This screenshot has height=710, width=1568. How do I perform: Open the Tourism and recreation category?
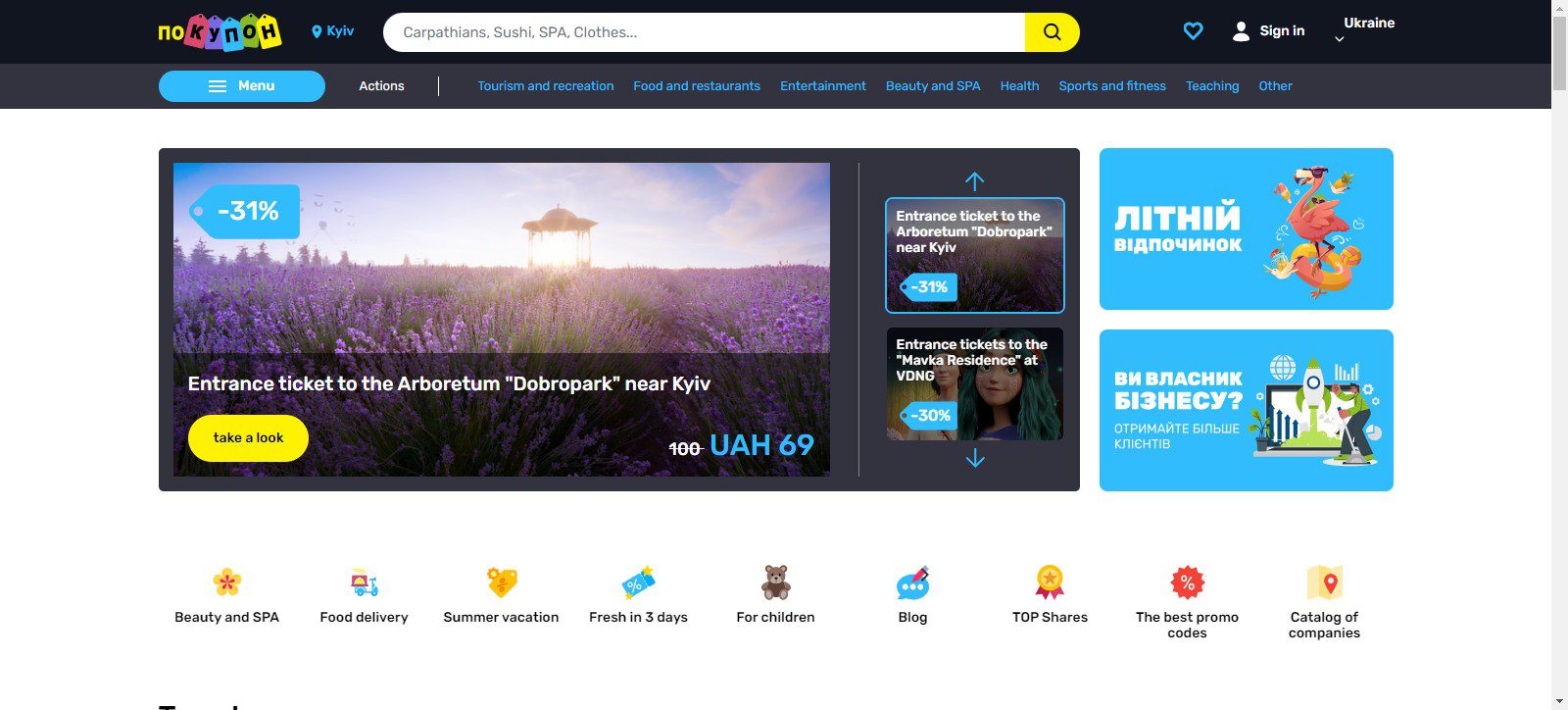point(546,86)
